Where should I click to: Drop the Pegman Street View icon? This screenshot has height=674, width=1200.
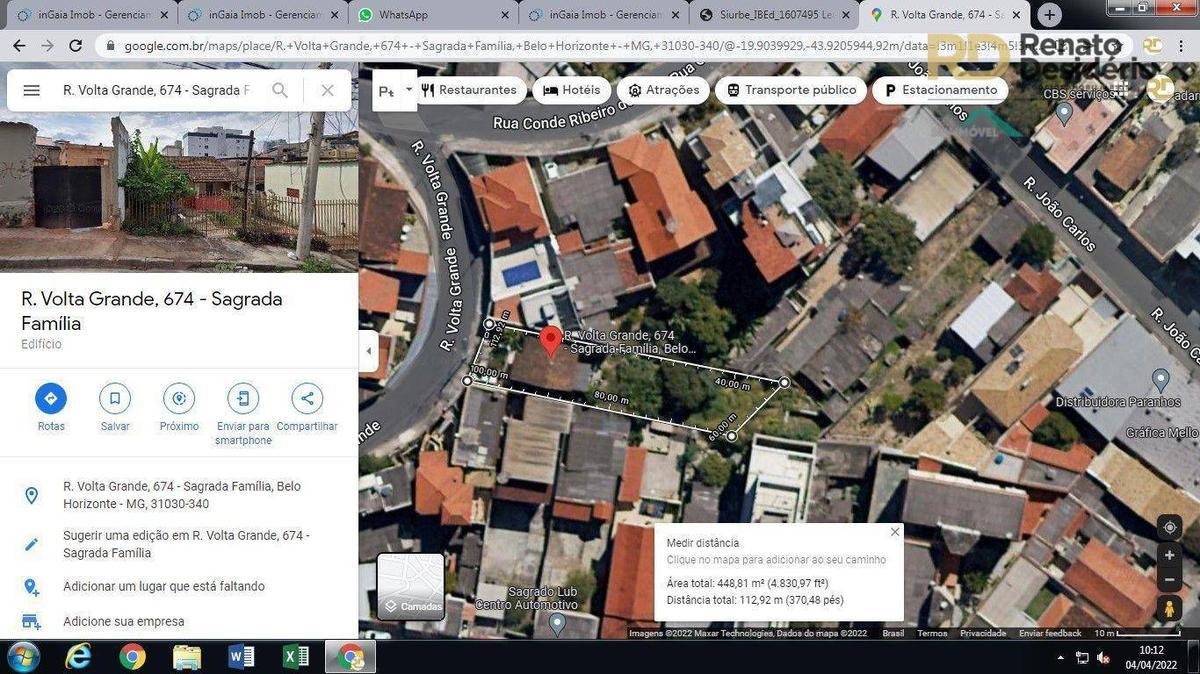click(x=1168, y=608)
